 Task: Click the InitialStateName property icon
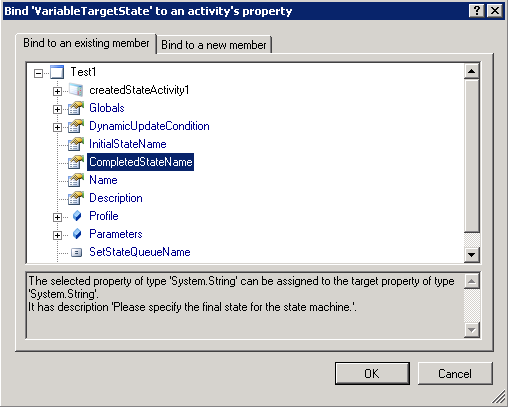(76, 144)
